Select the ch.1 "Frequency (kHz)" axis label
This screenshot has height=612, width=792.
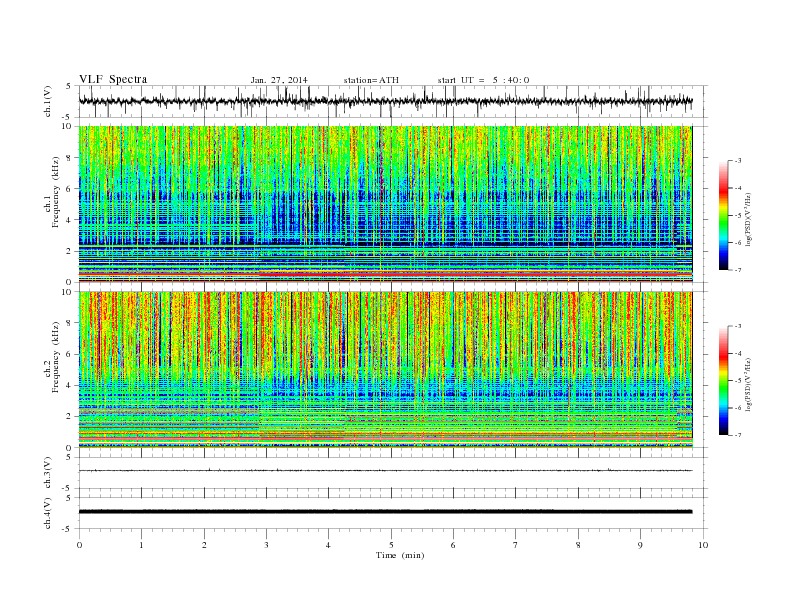coord(56,192)
